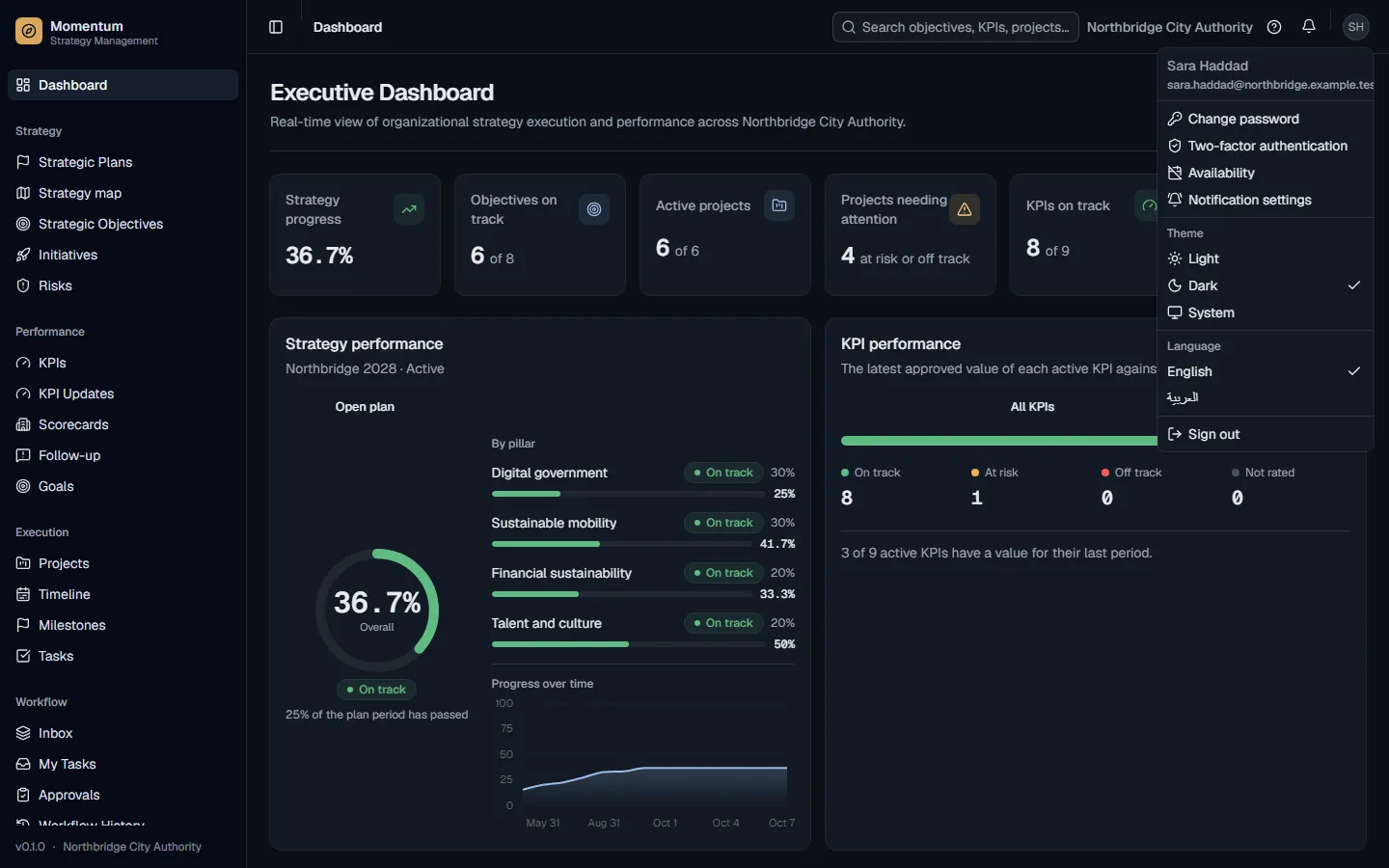The width and height of the screenshot is (1389, 868).
Task: Open the KPI Updates page
Action: pyautogui.click(x=123, y=393)
